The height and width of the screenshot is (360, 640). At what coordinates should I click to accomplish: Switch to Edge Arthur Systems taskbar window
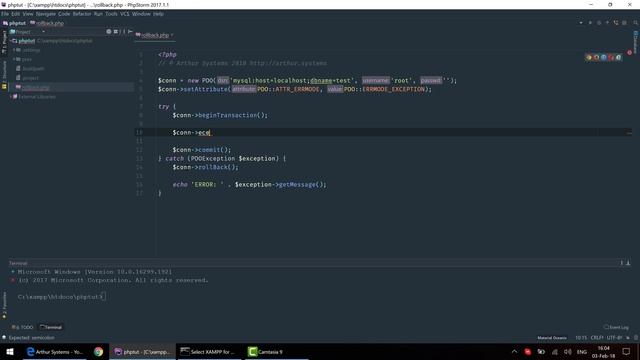click(55, 351)
